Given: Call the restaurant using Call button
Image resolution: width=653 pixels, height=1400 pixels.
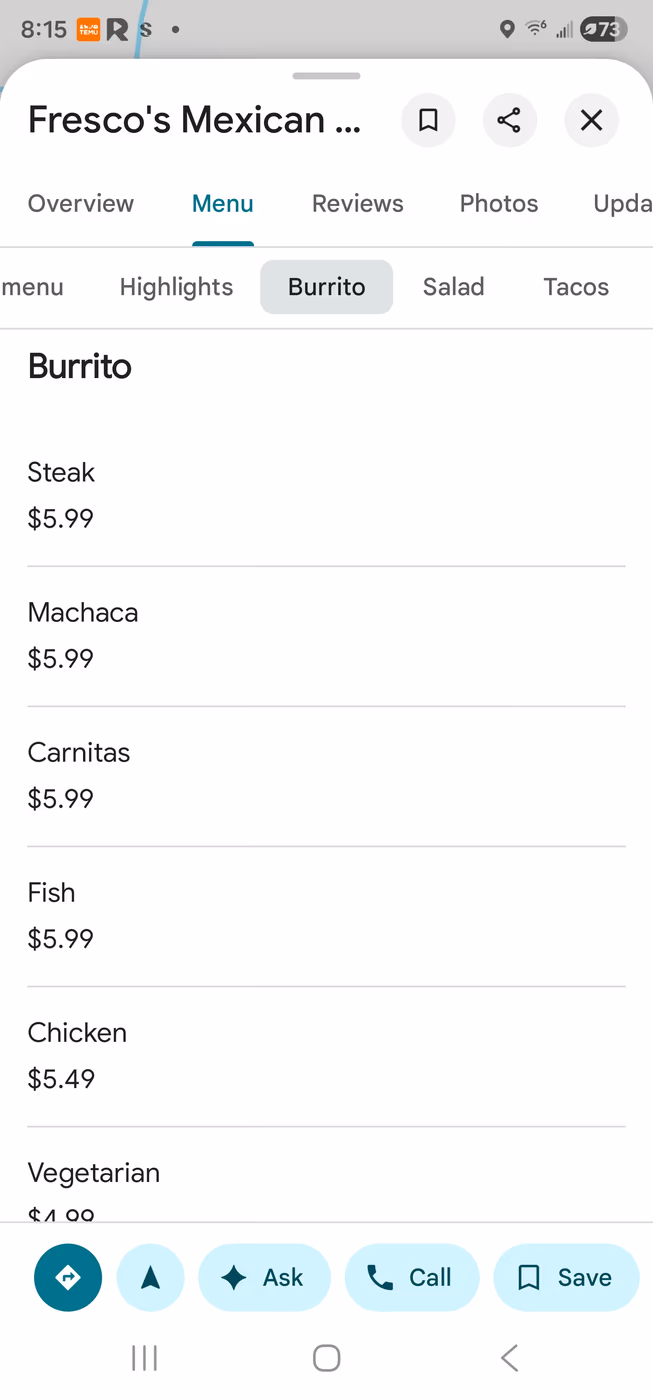Looking at the screenshot, I should coord(412,1277).
